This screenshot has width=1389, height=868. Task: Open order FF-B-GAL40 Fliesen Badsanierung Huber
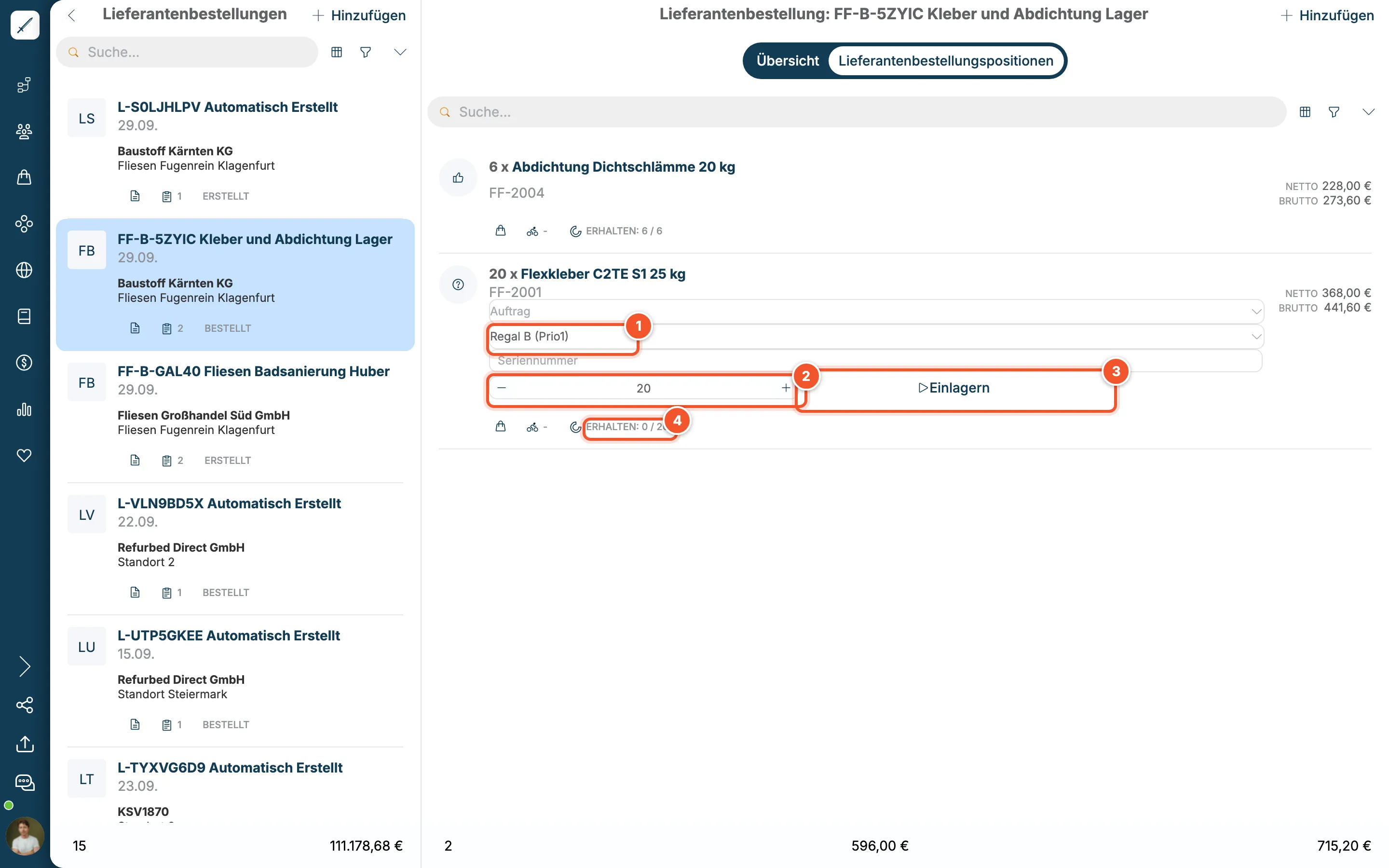(235, 417)
